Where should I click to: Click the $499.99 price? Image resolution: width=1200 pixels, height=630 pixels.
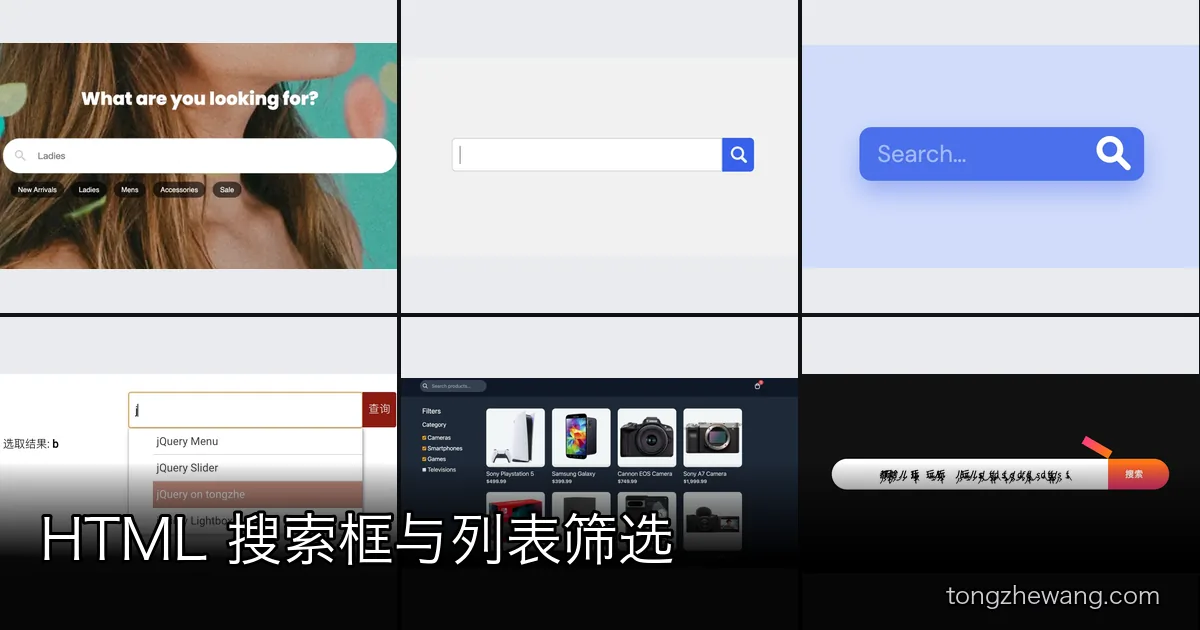(x=496, y=482)
